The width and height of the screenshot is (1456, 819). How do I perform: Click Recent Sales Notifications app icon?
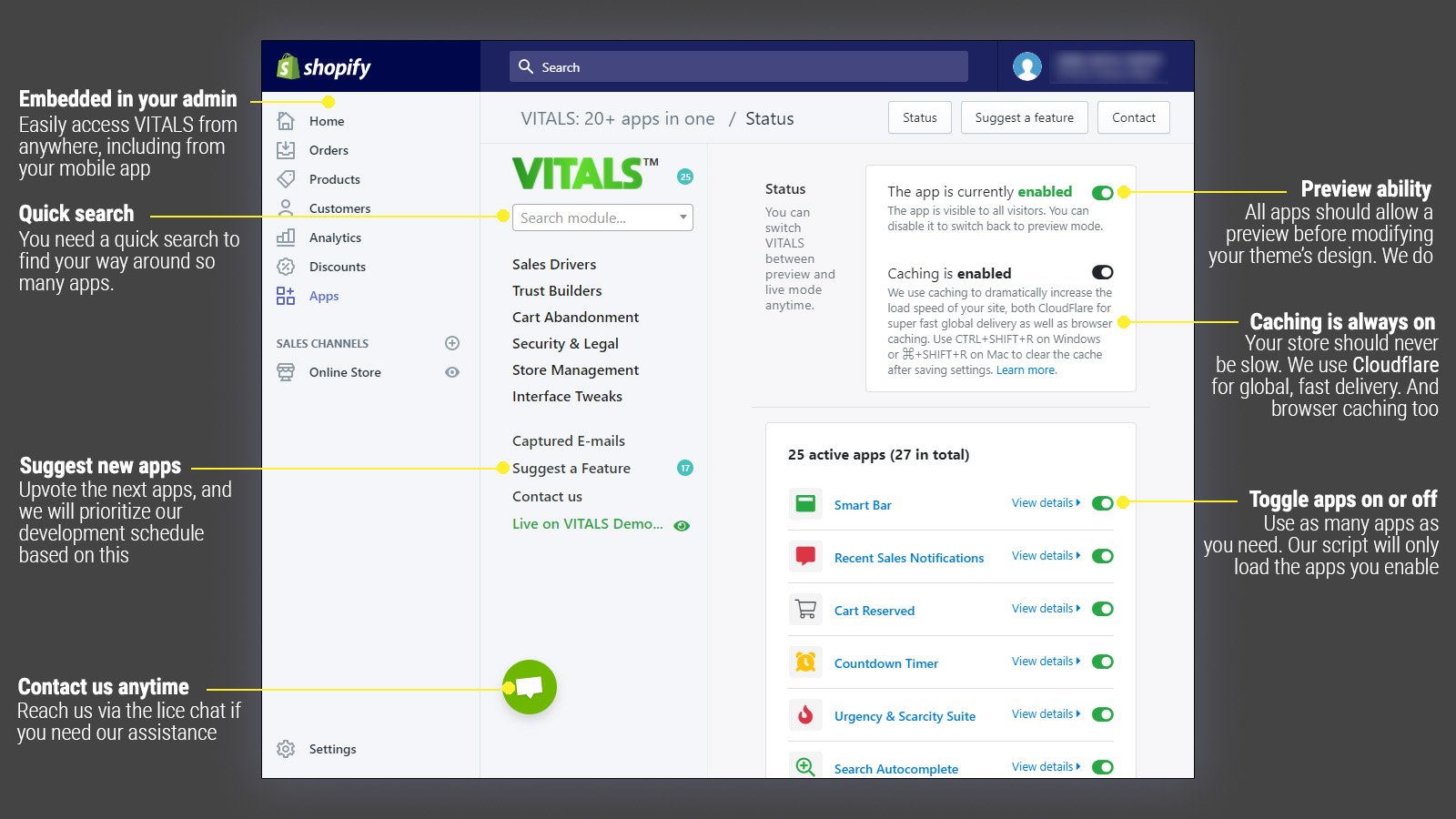(805, 556)
